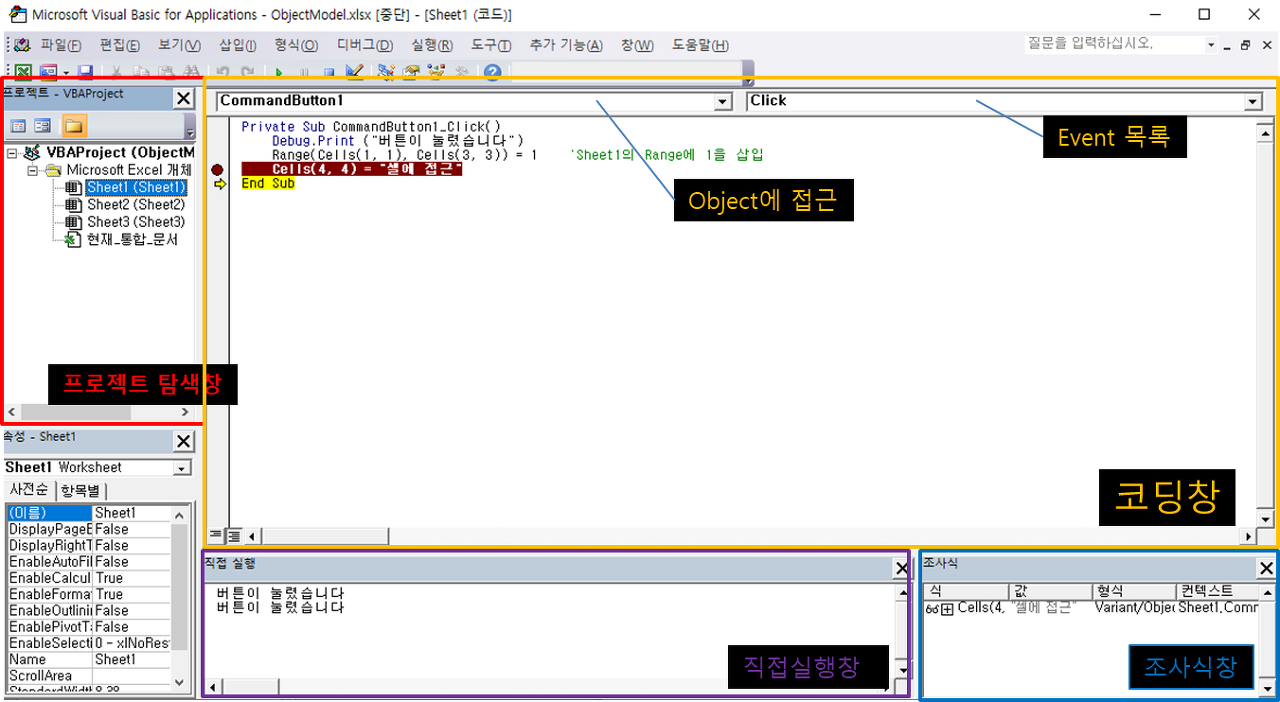Open the 보기 menu
Screen dimensions: 1280x702
click(x=179, y=45)
